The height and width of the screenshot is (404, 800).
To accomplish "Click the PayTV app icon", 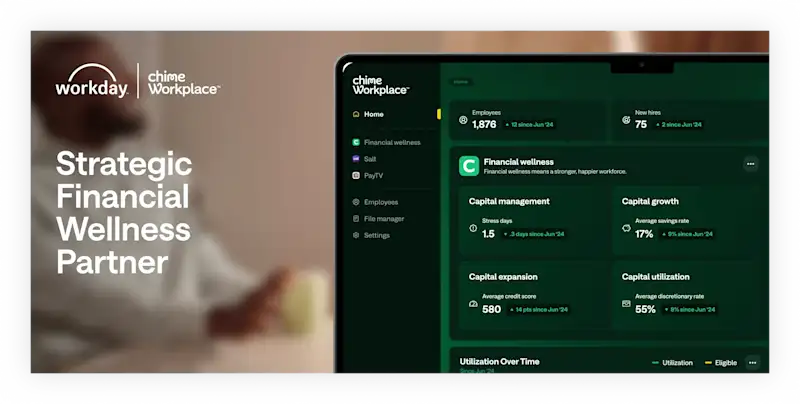I will click(356, 175).
